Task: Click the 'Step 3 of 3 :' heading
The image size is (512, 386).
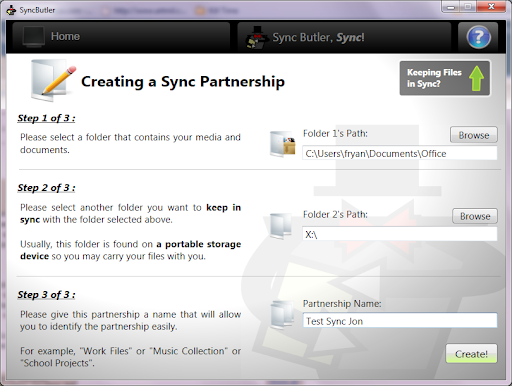Action: 46,295
